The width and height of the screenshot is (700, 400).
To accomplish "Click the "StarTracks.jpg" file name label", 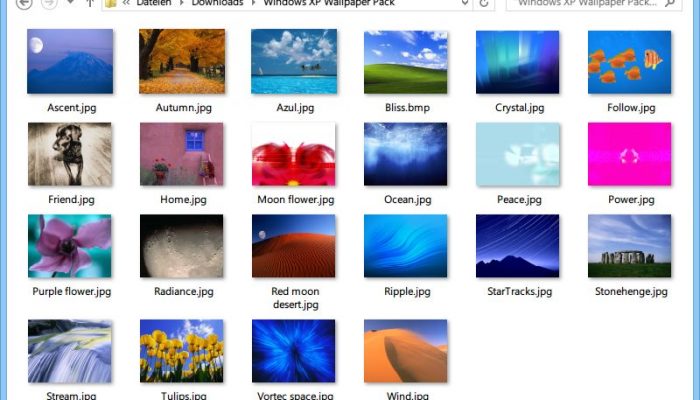I will [x=520, y=292].
